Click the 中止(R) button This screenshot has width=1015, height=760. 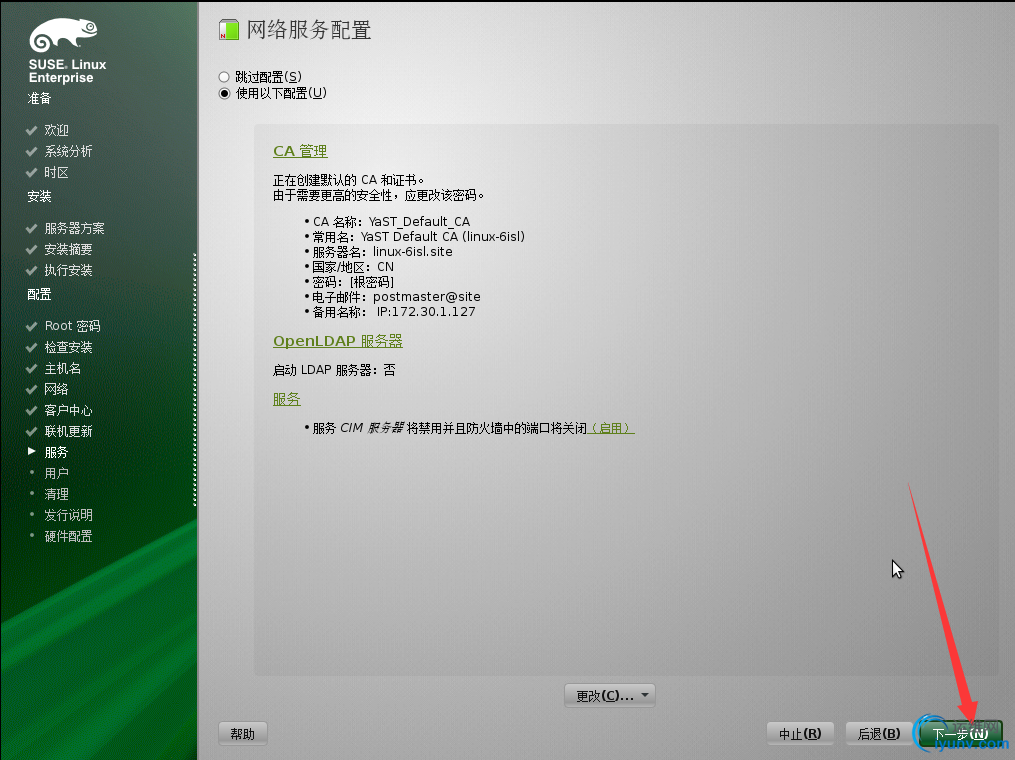(x=800, y=733)
